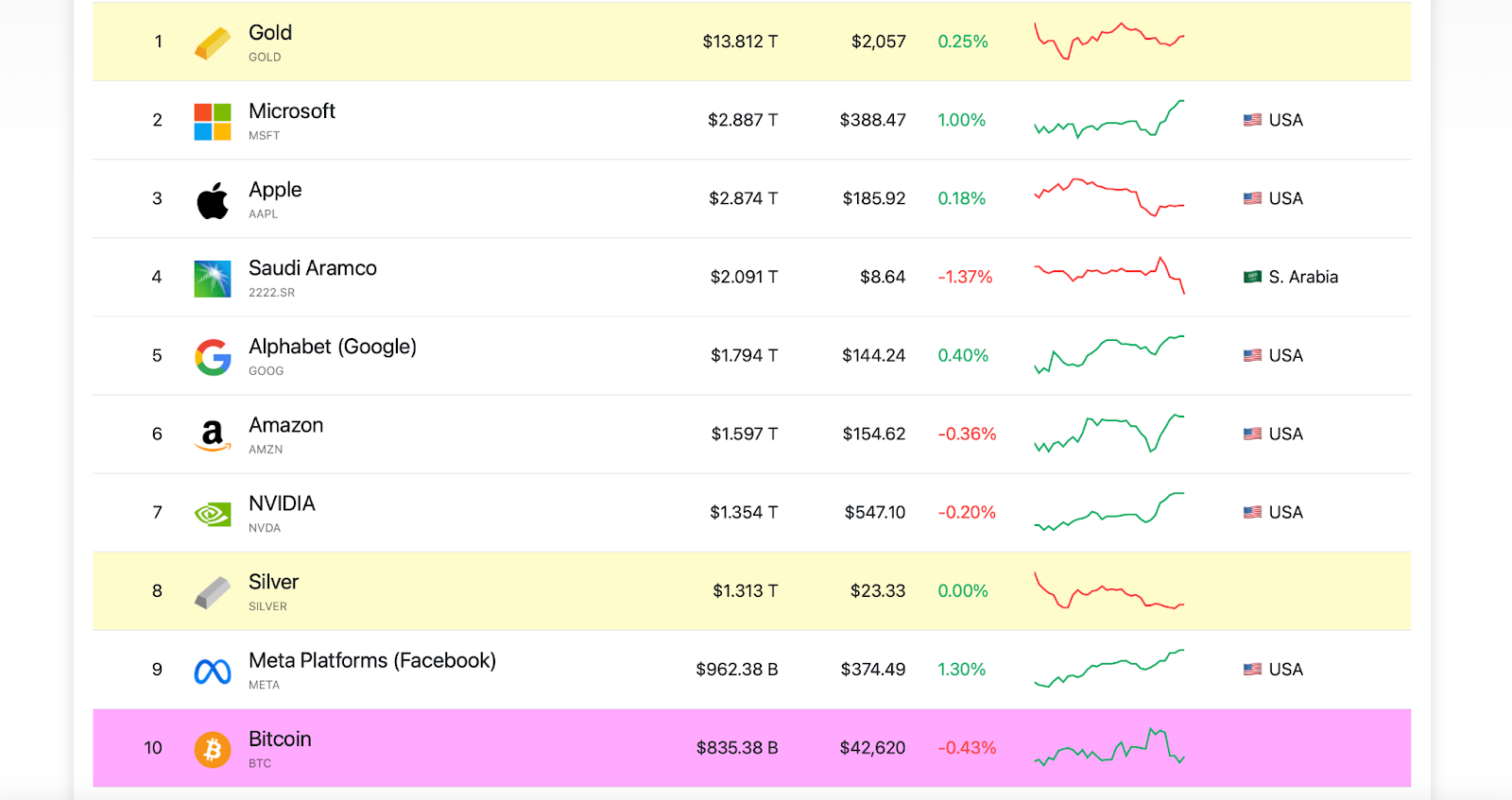Open the Silver asset link
Viewport: 1512px width, 800px height.
273,582
